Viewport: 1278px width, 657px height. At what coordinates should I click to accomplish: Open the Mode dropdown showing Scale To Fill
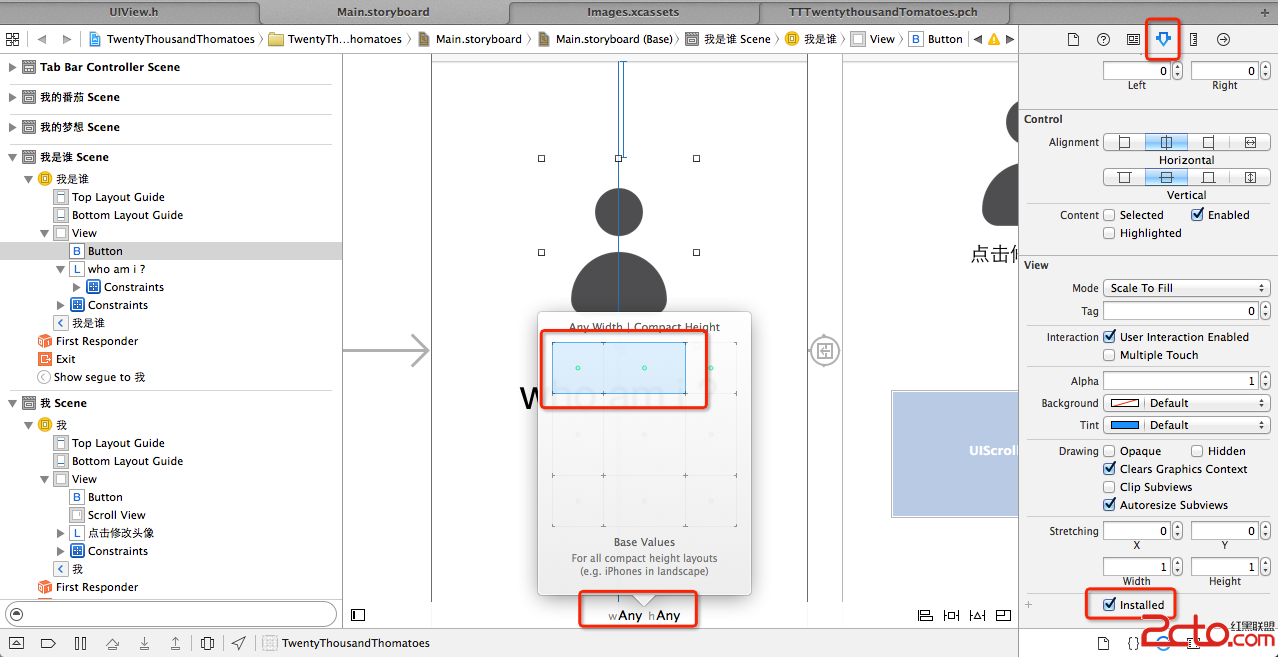pyautogui.click(x=1186, y=288)
